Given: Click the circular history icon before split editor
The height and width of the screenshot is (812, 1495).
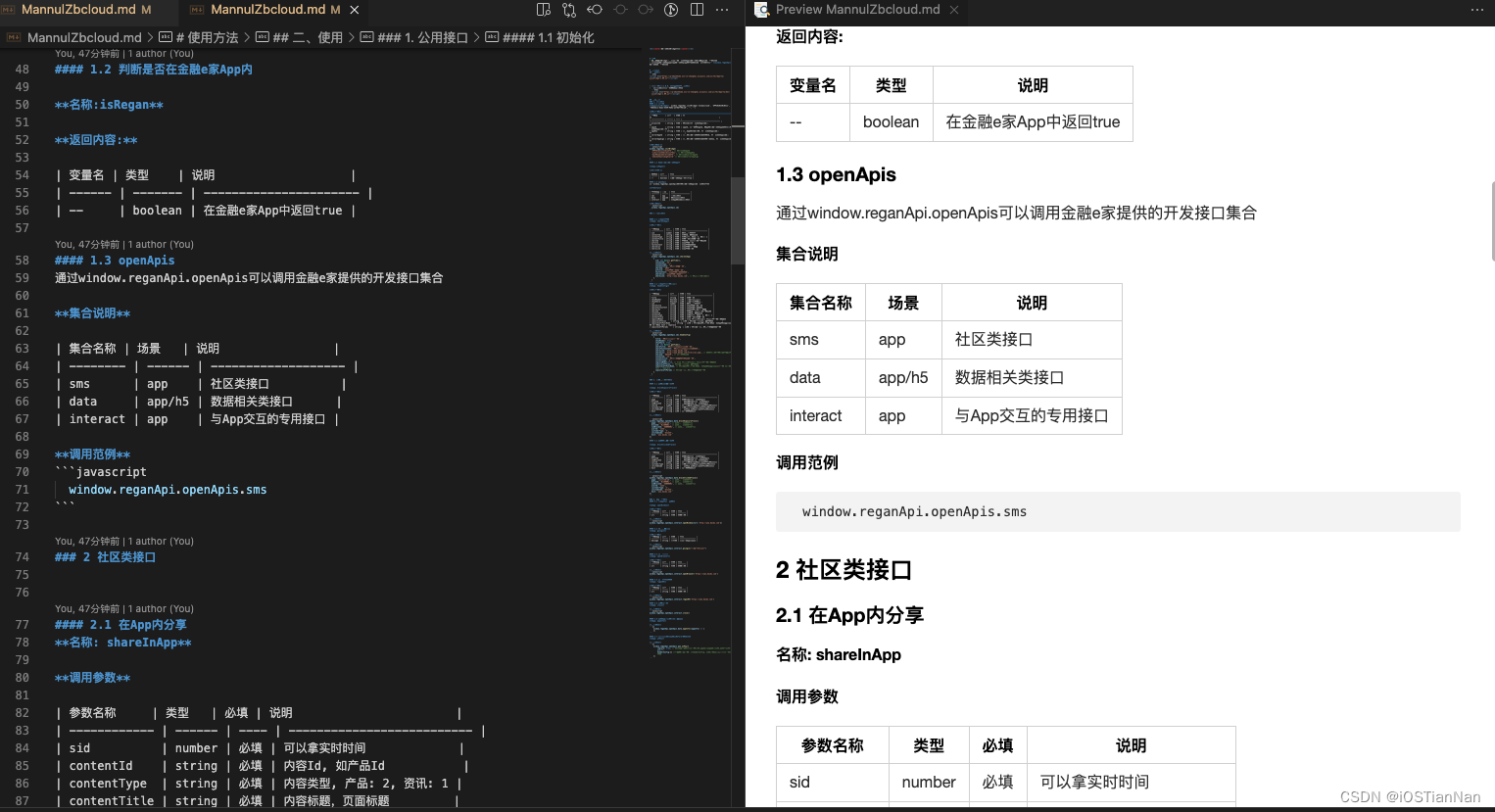Looking at the screenshot, I should pyautogui.click(x=671, y=10).
